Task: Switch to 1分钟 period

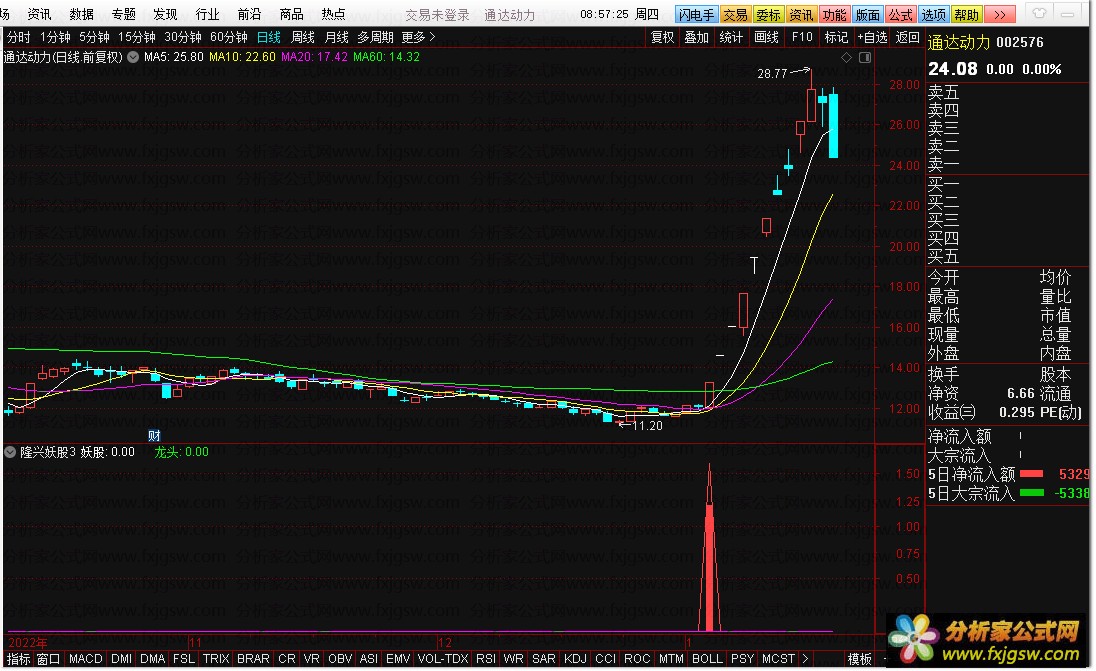Action: click(x=55, y=37)
